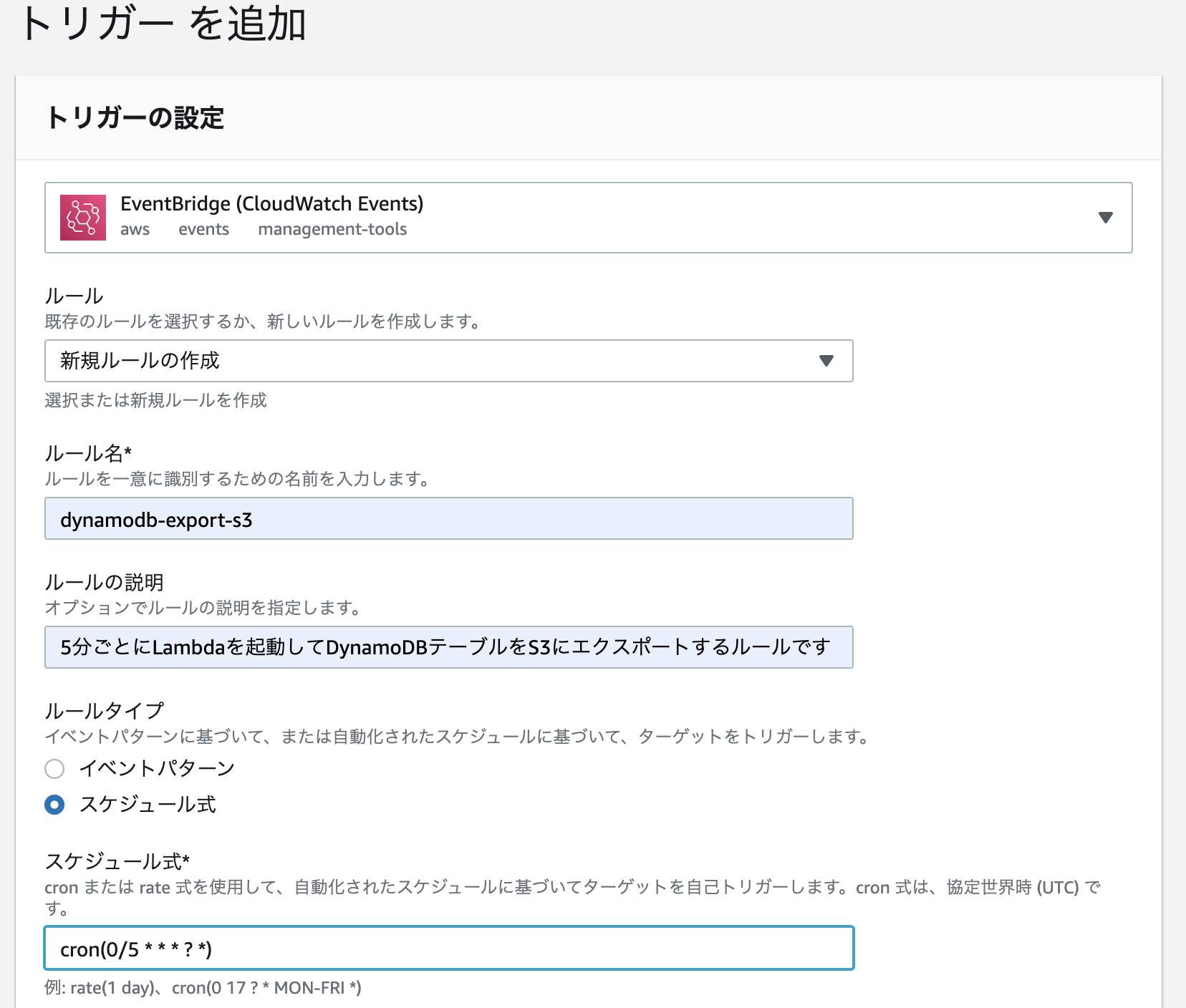Open the trigger source dropdown arrow
This screenshot has height=1008, width=1186.
pyautogui.click(x=1106, y=218)
